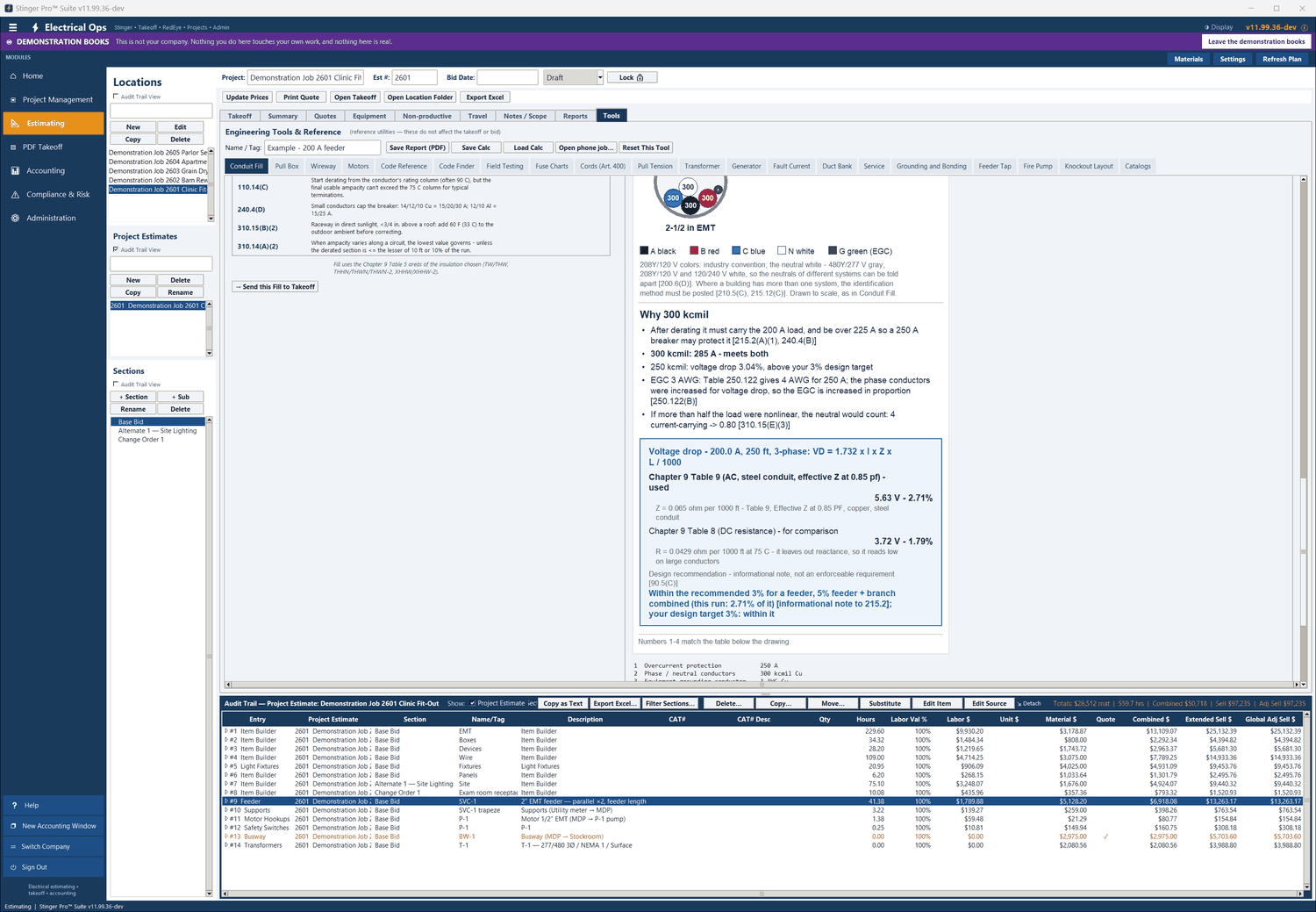This screenshot has height=912, width=1316.
Task: Select Demonstration Job 2603 Grain Dry location
Action: [x=158, y=171]
